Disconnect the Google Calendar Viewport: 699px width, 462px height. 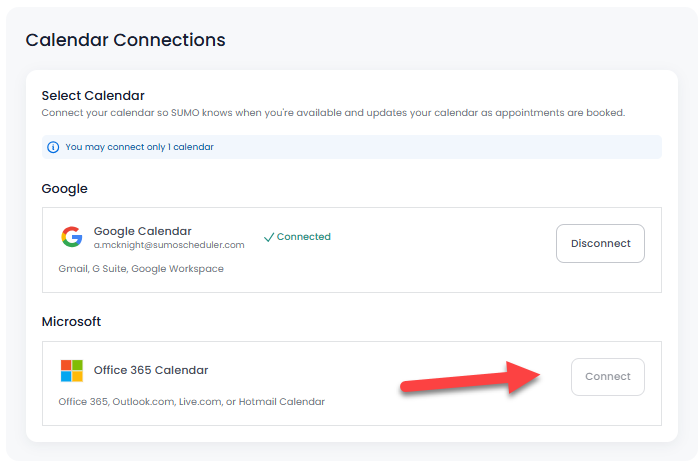(x=600, y=243)
